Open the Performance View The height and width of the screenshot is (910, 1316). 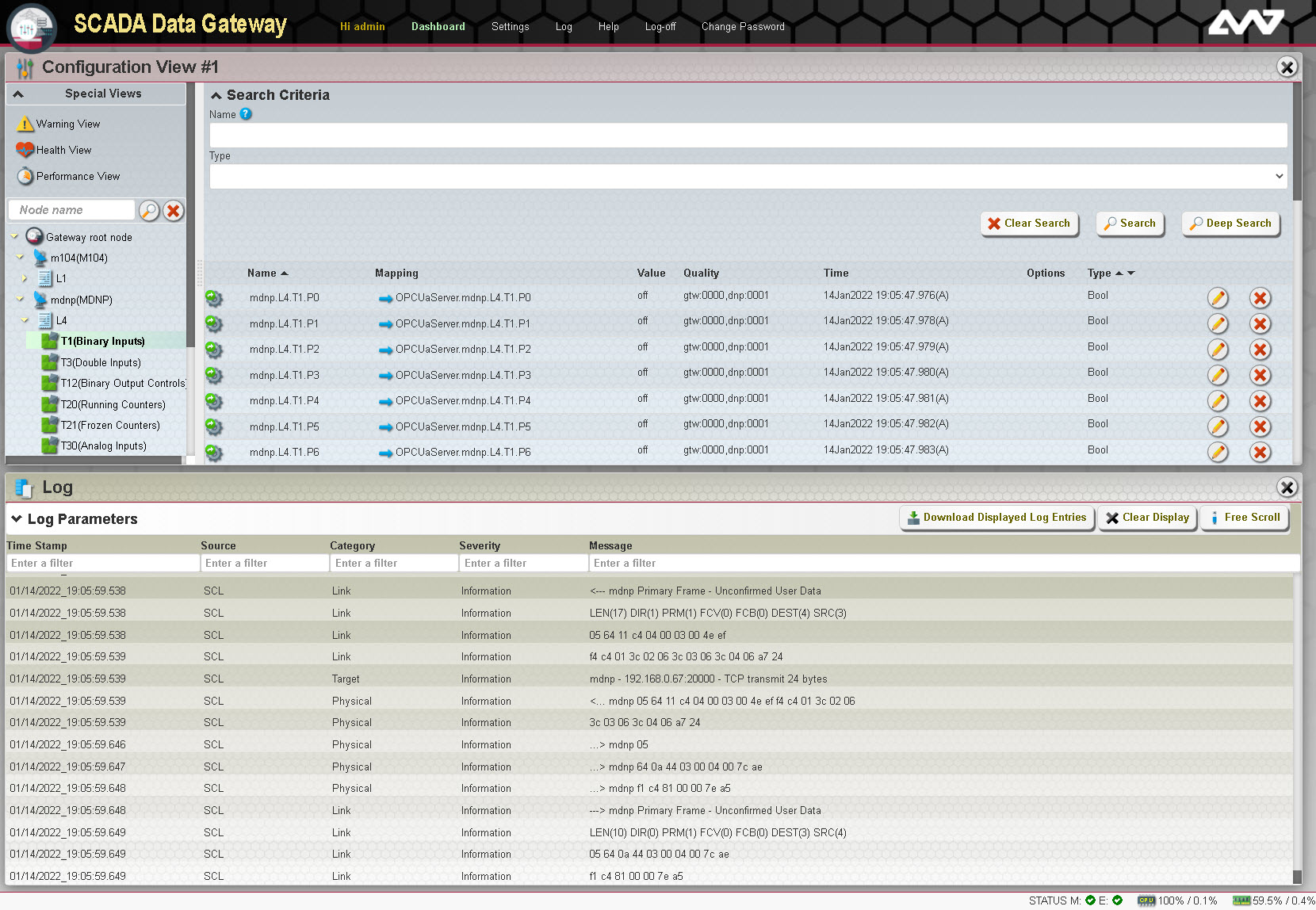tap(78, 177)
